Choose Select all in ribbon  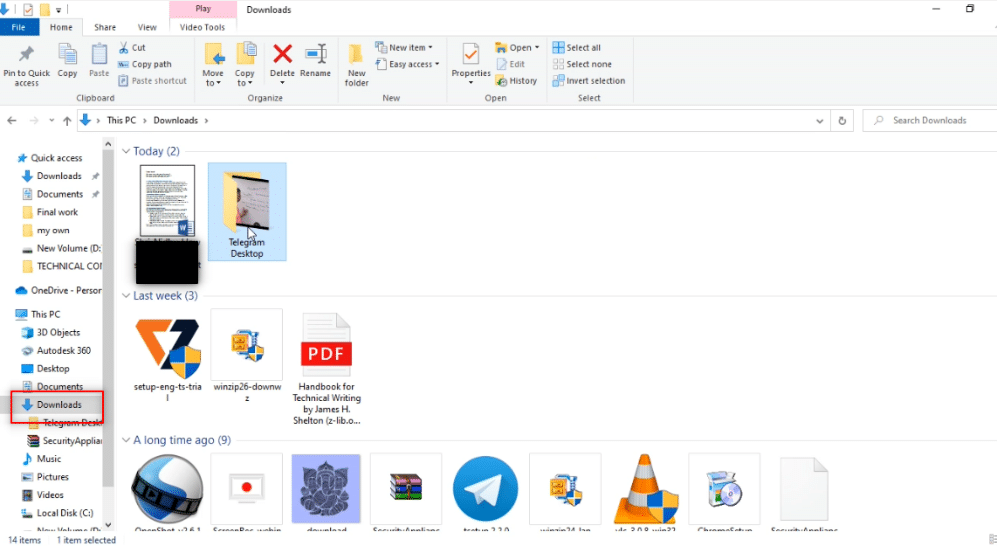coord(577,48)
